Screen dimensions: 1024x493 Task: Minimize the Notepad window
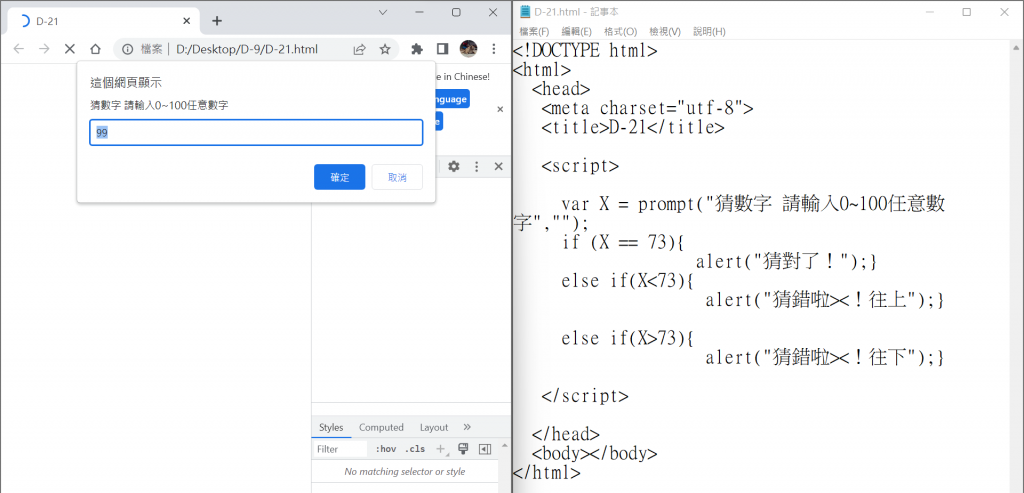[929, 12]
